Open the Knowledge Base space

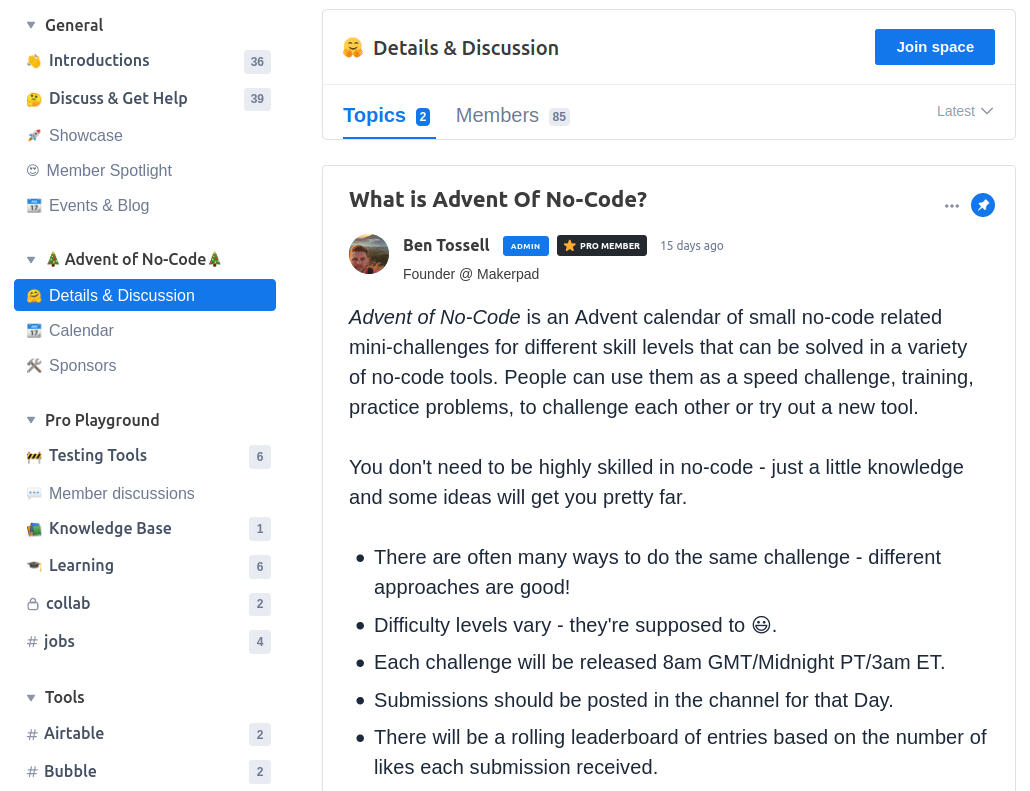(110, 528)
